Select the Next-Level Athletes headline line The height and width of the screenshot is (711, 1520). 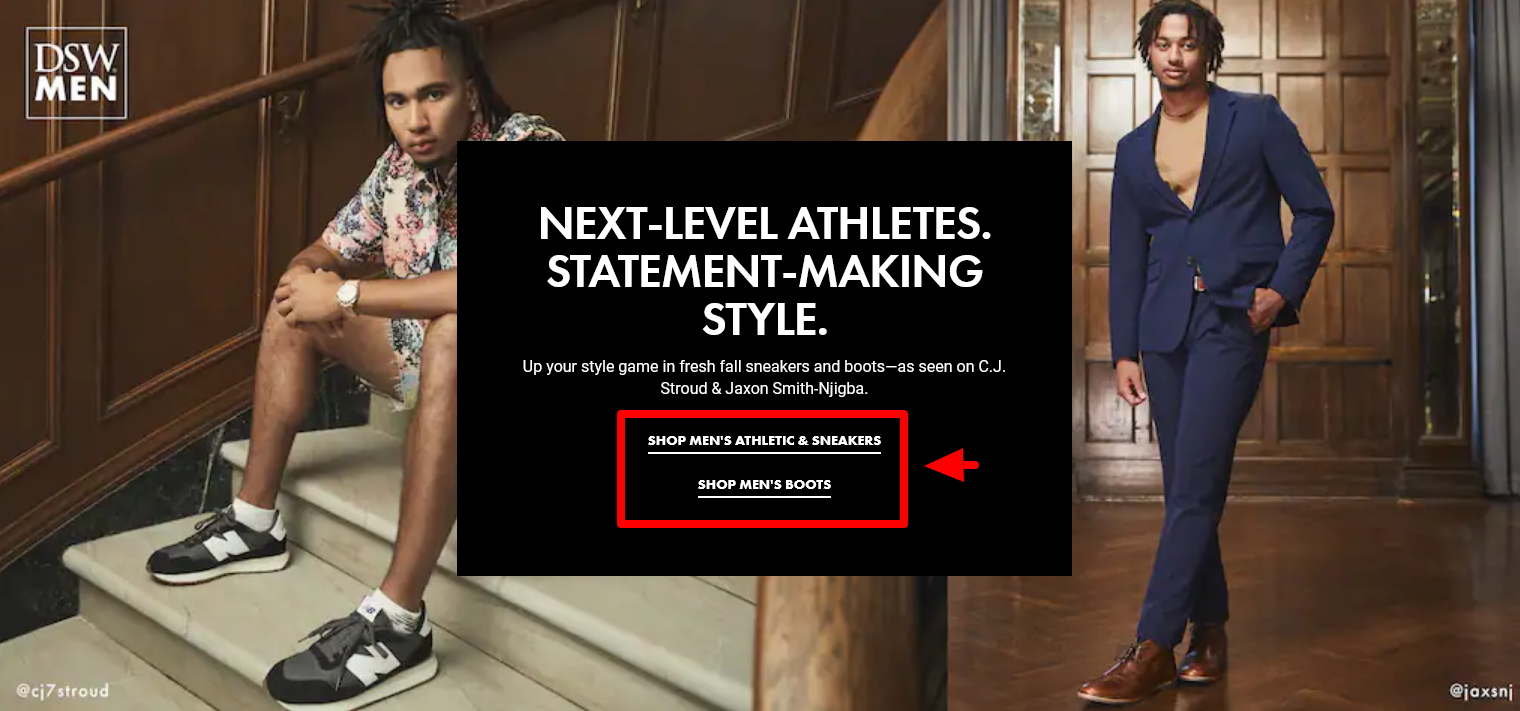point(764,224)
